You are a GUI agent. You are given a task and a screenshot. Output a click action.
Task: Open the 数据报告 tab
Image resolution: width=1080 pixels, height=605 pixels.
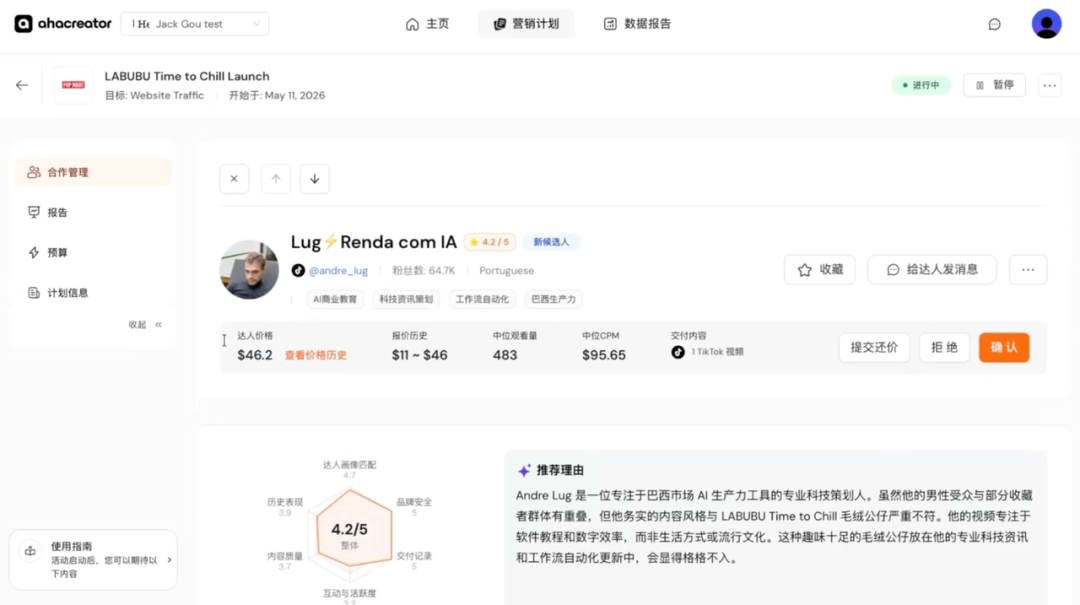click(637, 23)
